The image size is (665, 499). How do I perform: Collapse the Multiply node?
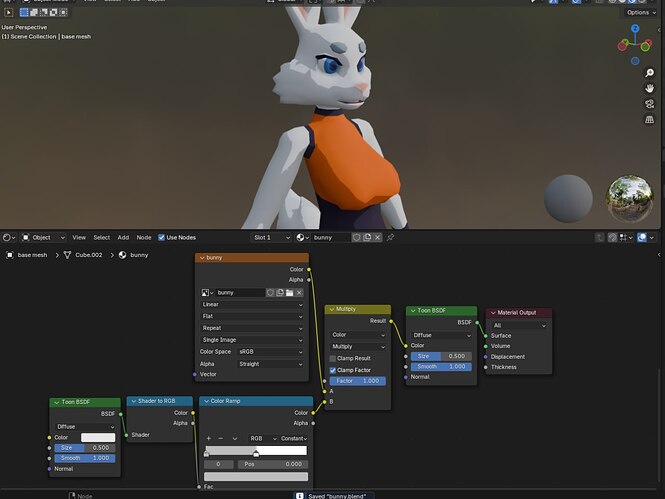point(332,309)
